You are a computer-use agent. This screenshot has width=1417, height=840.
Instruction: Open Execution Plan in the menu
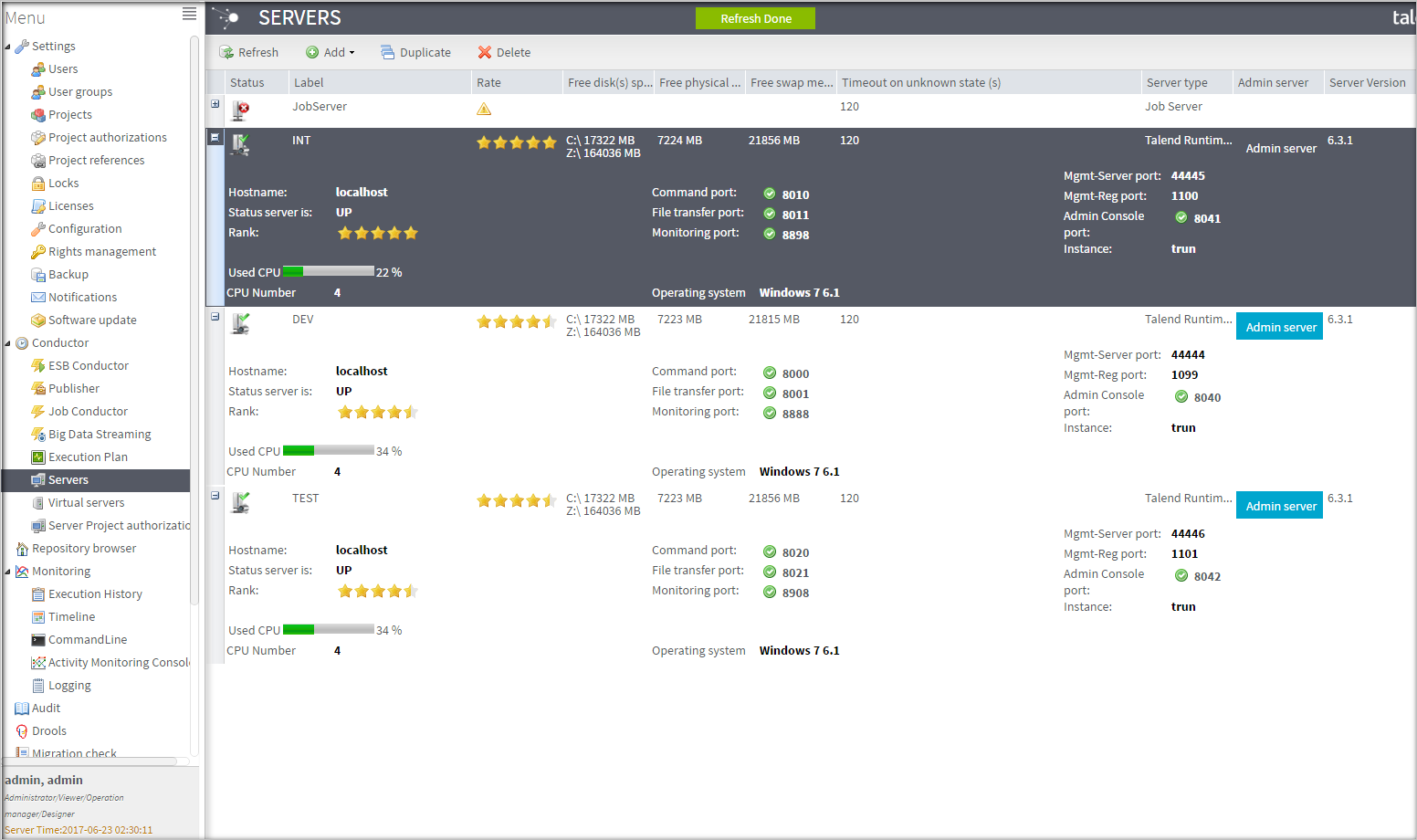[88, 457]
